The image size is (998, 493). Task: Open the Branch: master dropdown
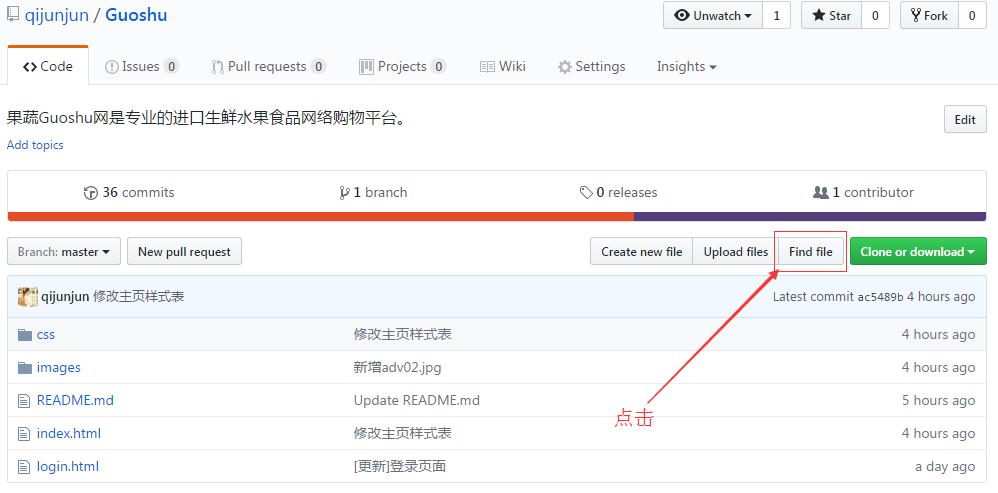[64, 251]
